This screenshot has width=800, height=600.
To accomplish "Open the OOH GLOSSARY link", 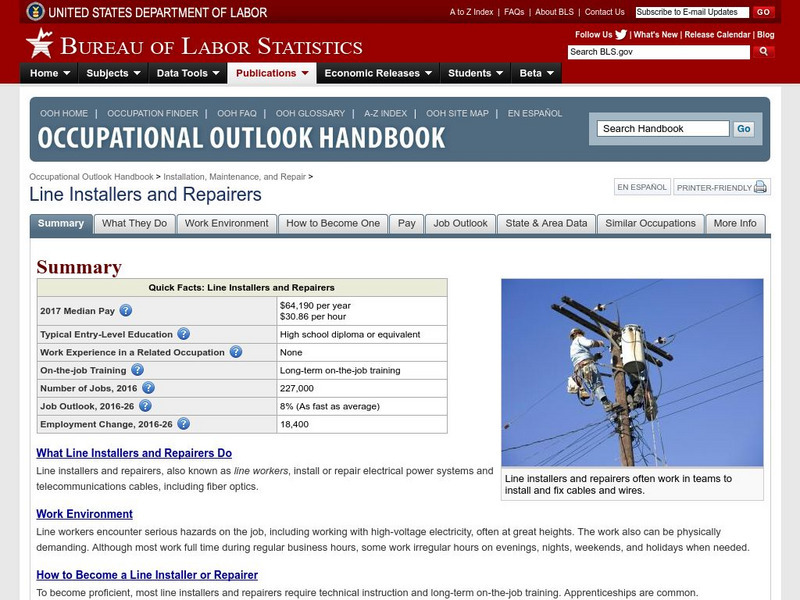I will (x=310, y=113).
